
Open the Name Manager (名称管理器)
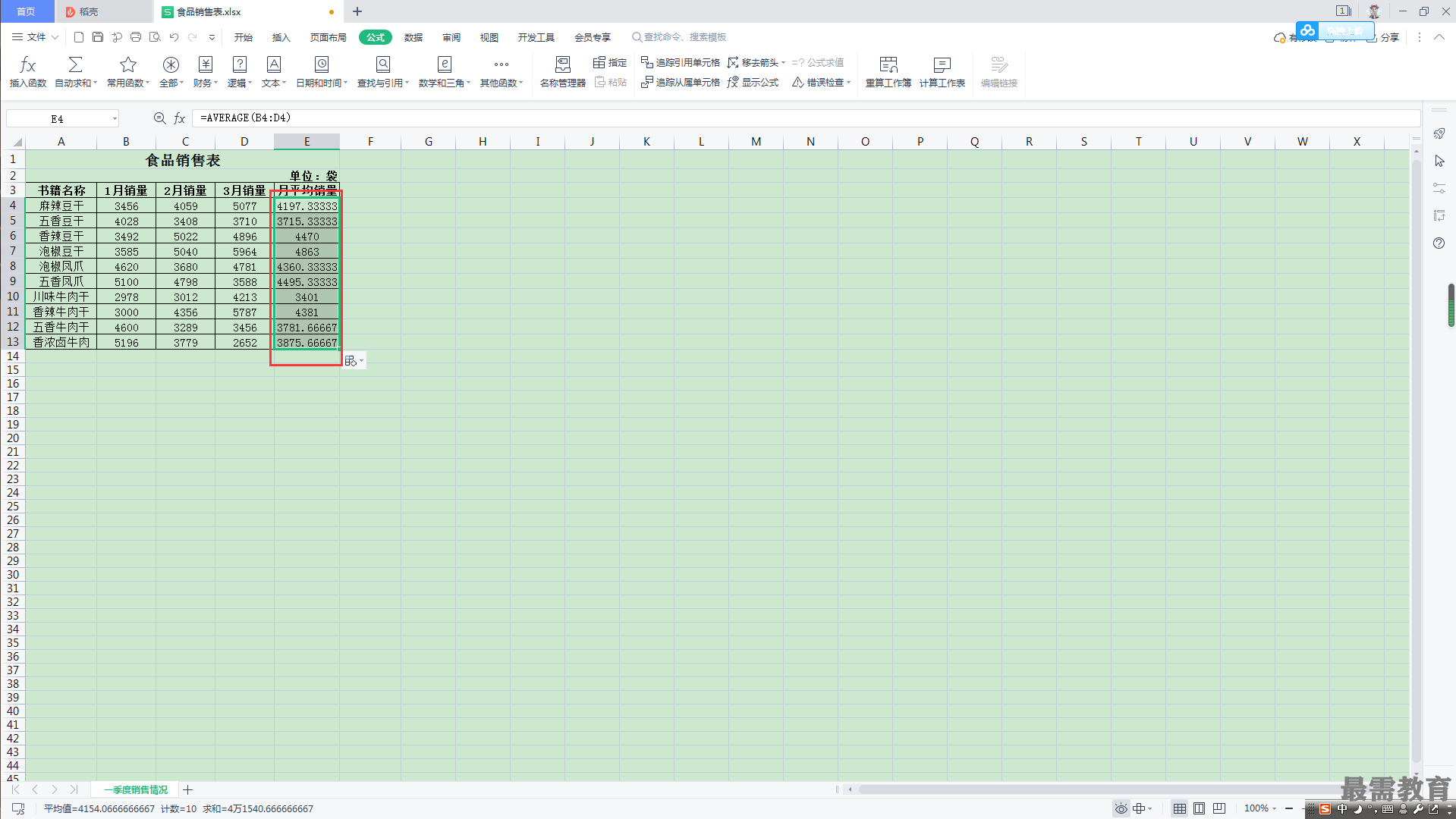pyautogui.click(x=562, y=72)
